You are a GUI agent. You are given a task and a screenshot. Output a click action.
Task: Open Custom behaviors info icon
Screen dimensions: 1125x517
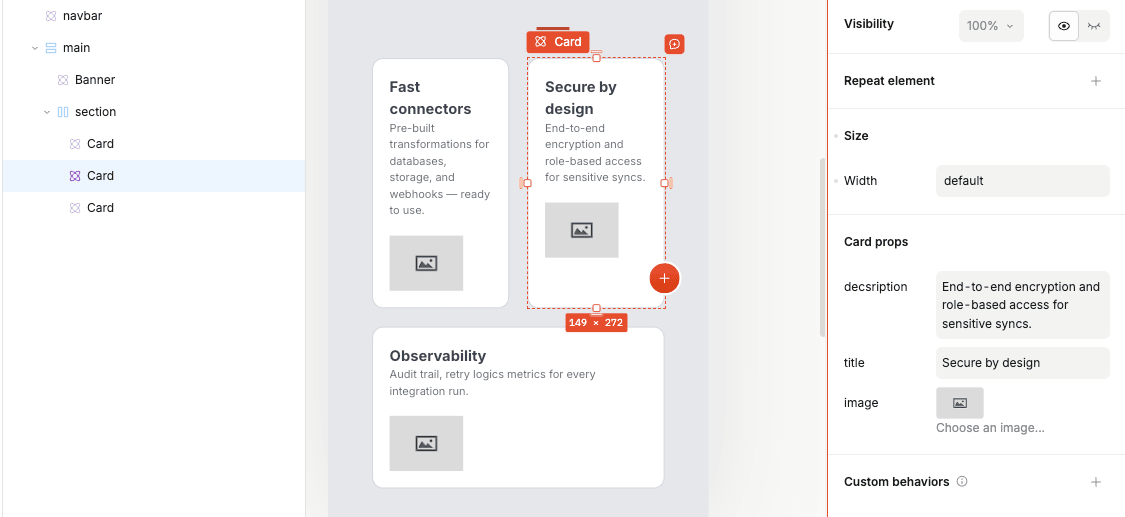[962, 482]
